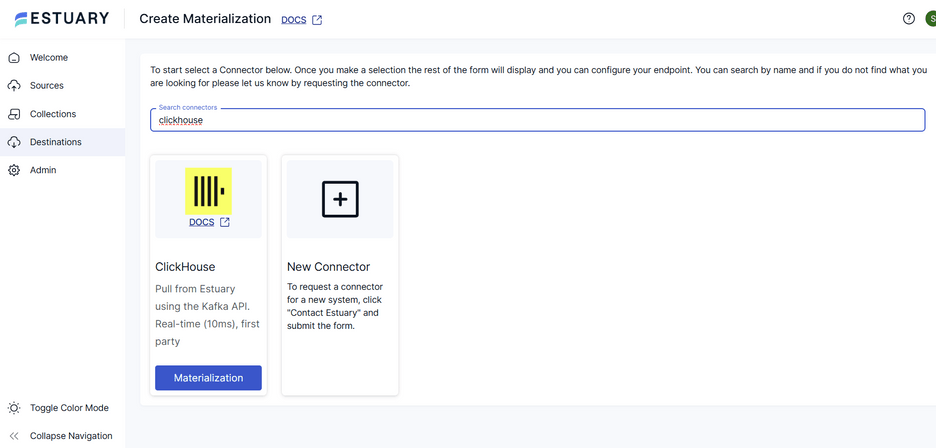The image size is (936, 448).
Task: Select the Sources menu item
Action: coord(47,86)
